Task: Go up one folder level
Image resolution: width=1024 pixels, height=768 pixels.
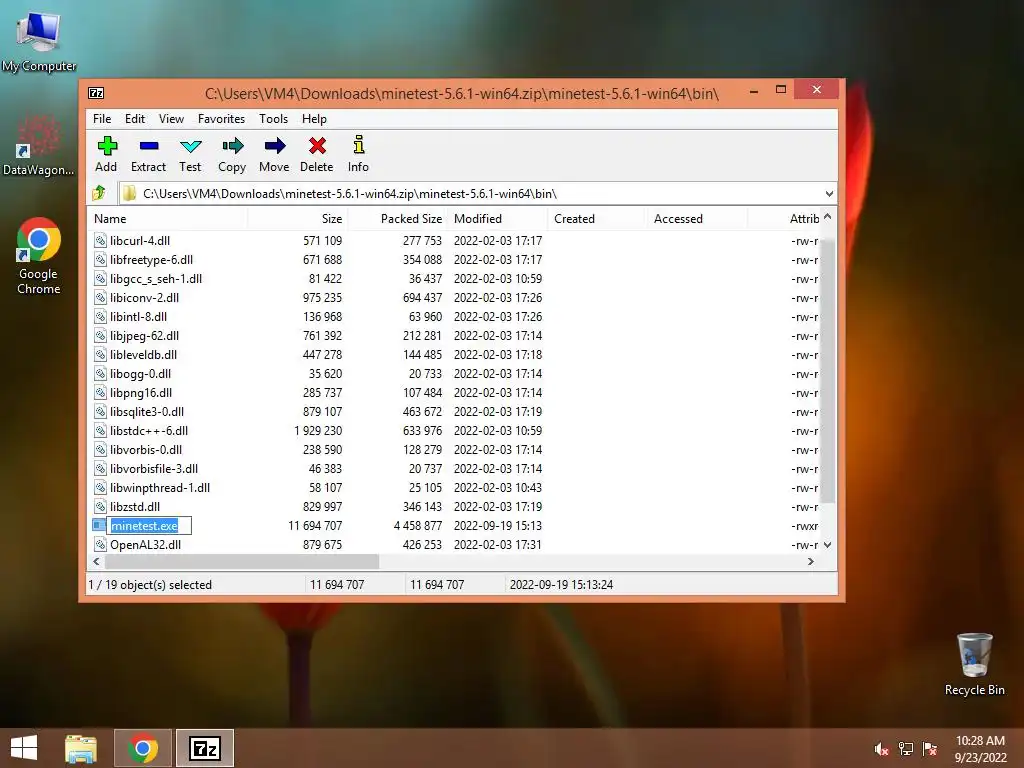Action: click(99, 193)
